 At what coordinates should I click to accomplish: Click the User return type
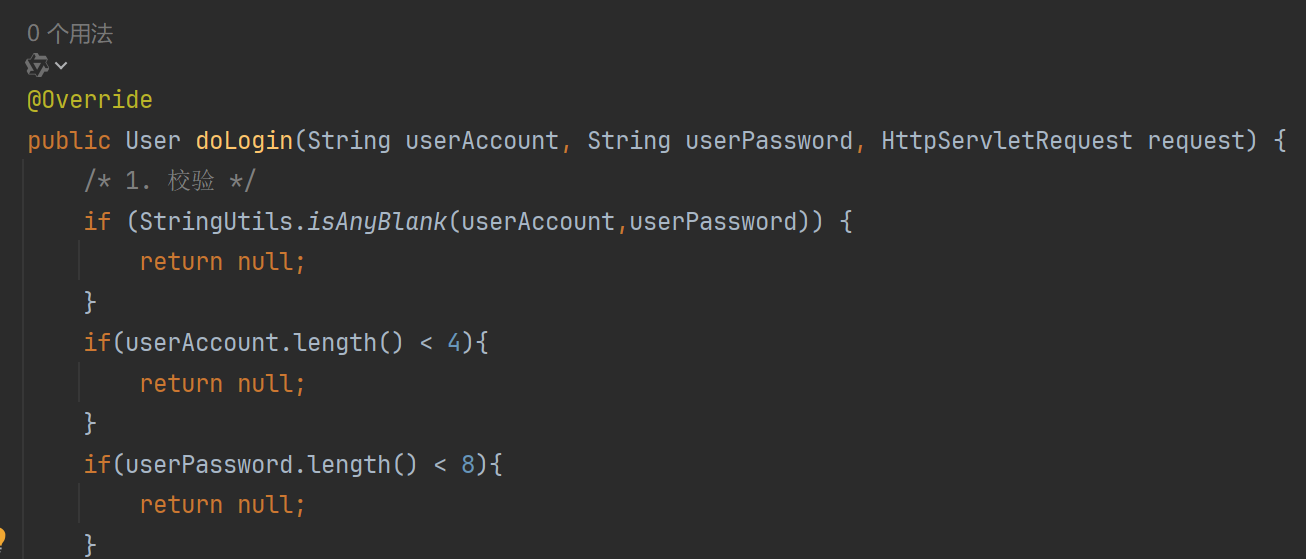(153, 141)
